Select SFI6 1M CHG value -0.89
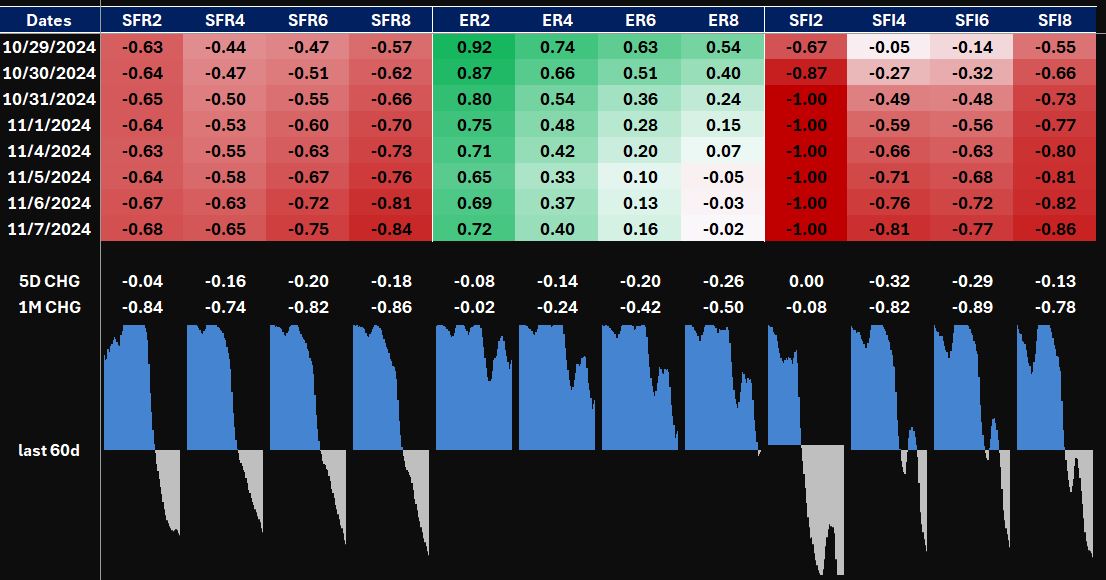The image size is (1106, 580). click(972, 307)
